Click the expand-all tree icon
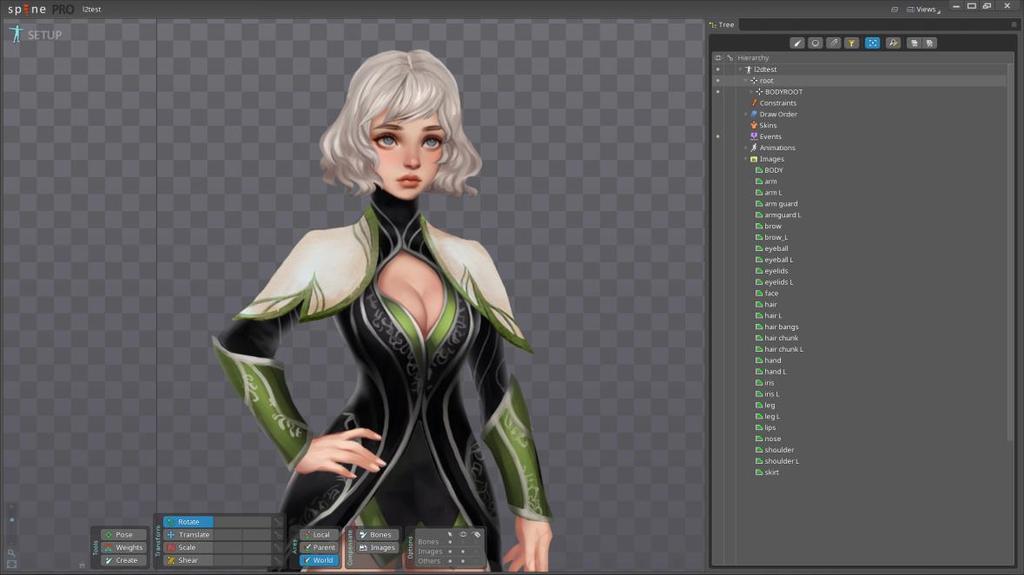This screenshot has width=1024, height=575. tap(914, 43)
